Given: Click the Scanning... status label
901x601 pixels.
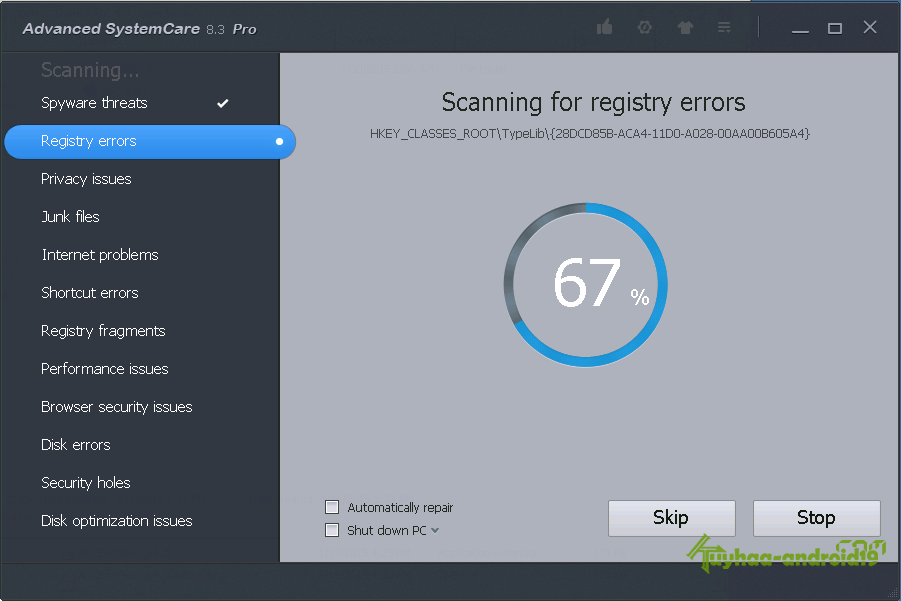Looking at the screenshot, I should 90,70.
